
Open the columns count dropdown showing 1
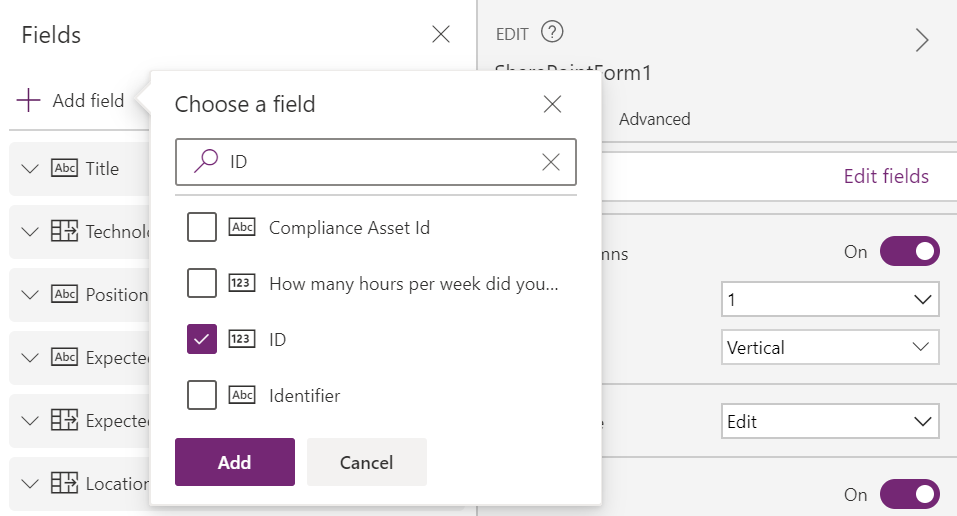pos(830,299)
